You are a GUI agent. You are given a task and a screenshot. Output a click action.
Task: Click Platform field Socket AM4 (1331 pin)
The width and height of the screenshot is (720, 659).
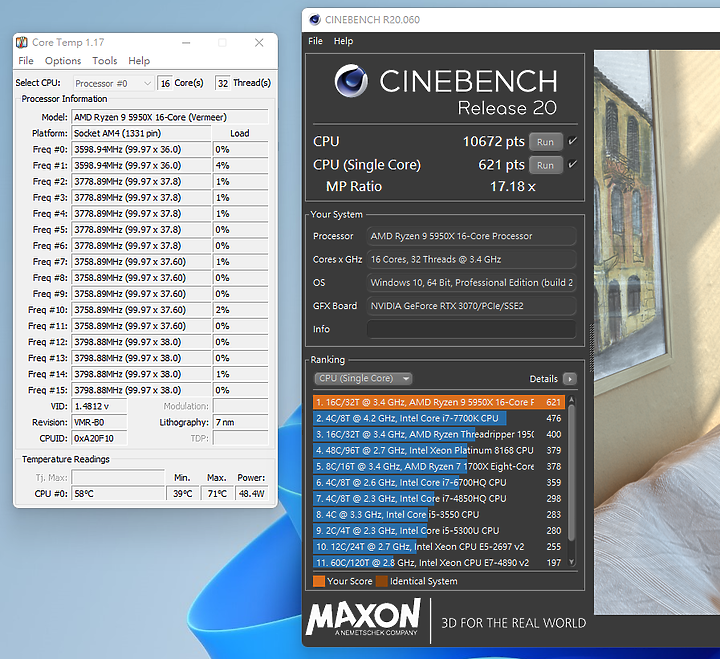pos(141,133)
